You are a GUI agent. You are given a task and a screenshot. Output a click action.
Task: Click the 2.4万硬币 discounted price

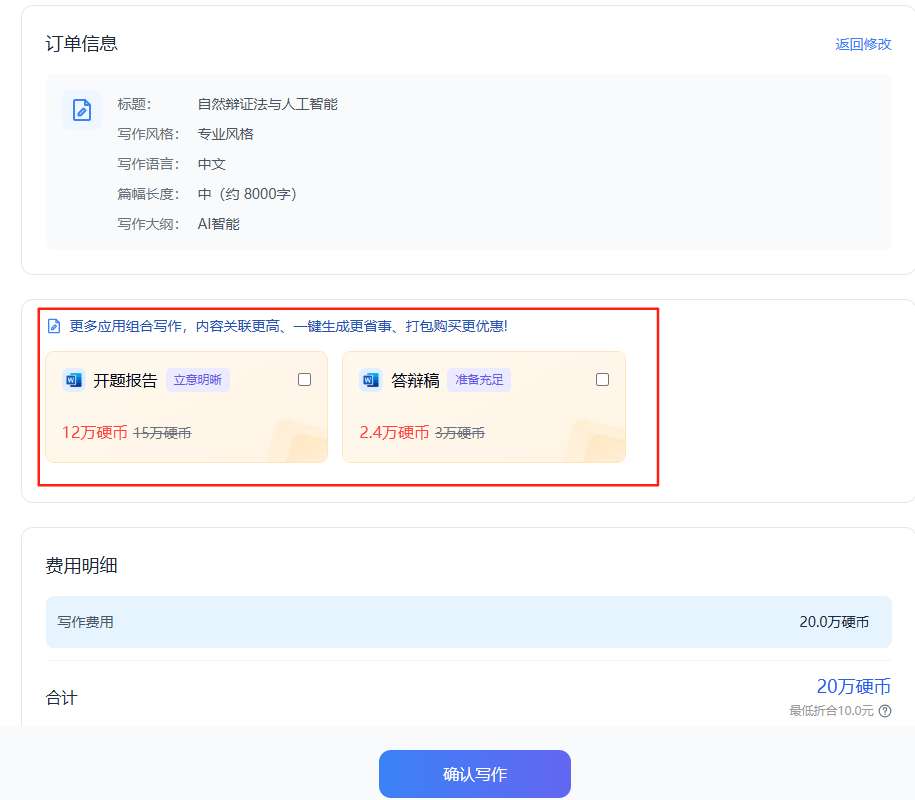click(394, 433)
